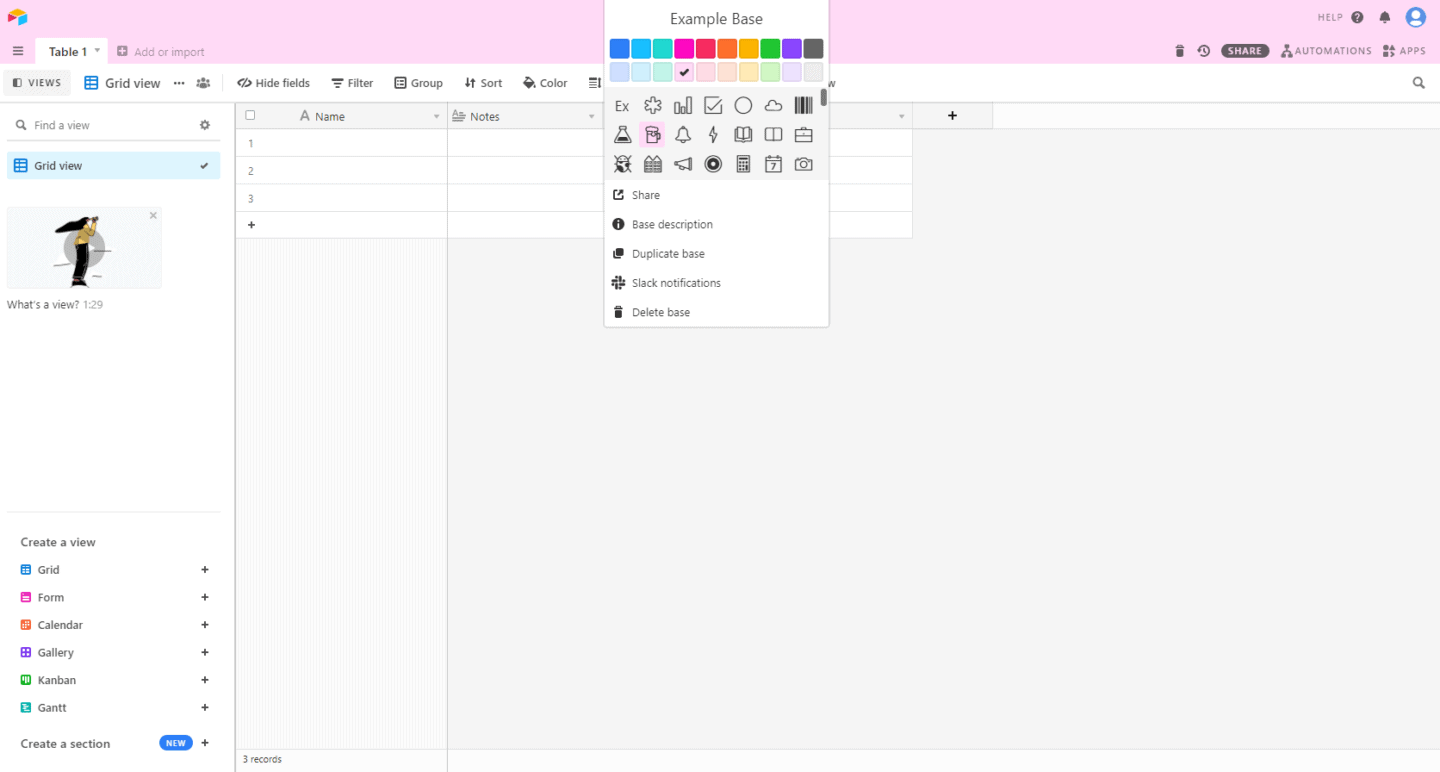Viewport: 1440px width, 772px height.
Task: Choose Delete base from the menu
Action: tap(660, 313)
